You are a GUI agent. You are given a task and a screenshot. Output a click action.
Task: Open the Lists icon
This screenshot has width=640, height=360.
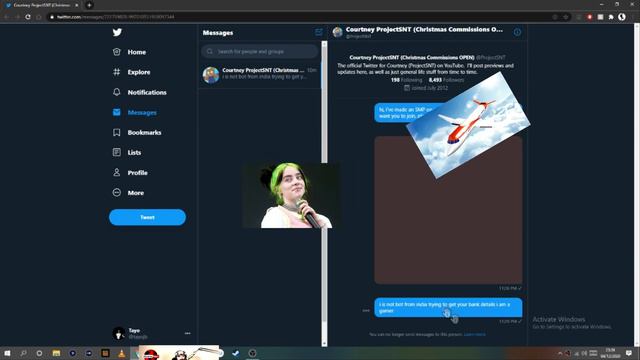[x=117, y=152]
